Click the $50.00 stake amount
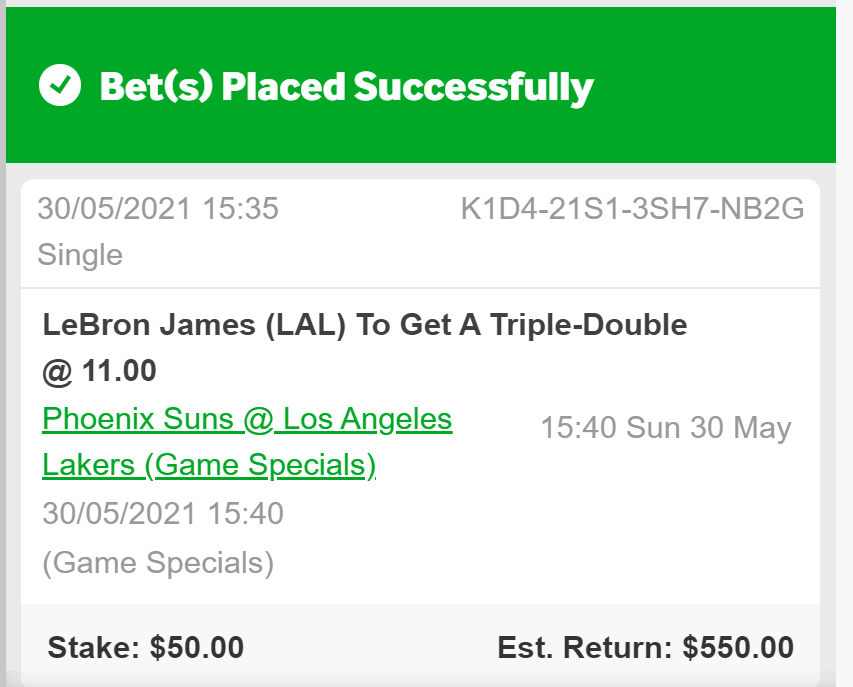This screenshot has width=853, height=687. (x=197, y=647)
